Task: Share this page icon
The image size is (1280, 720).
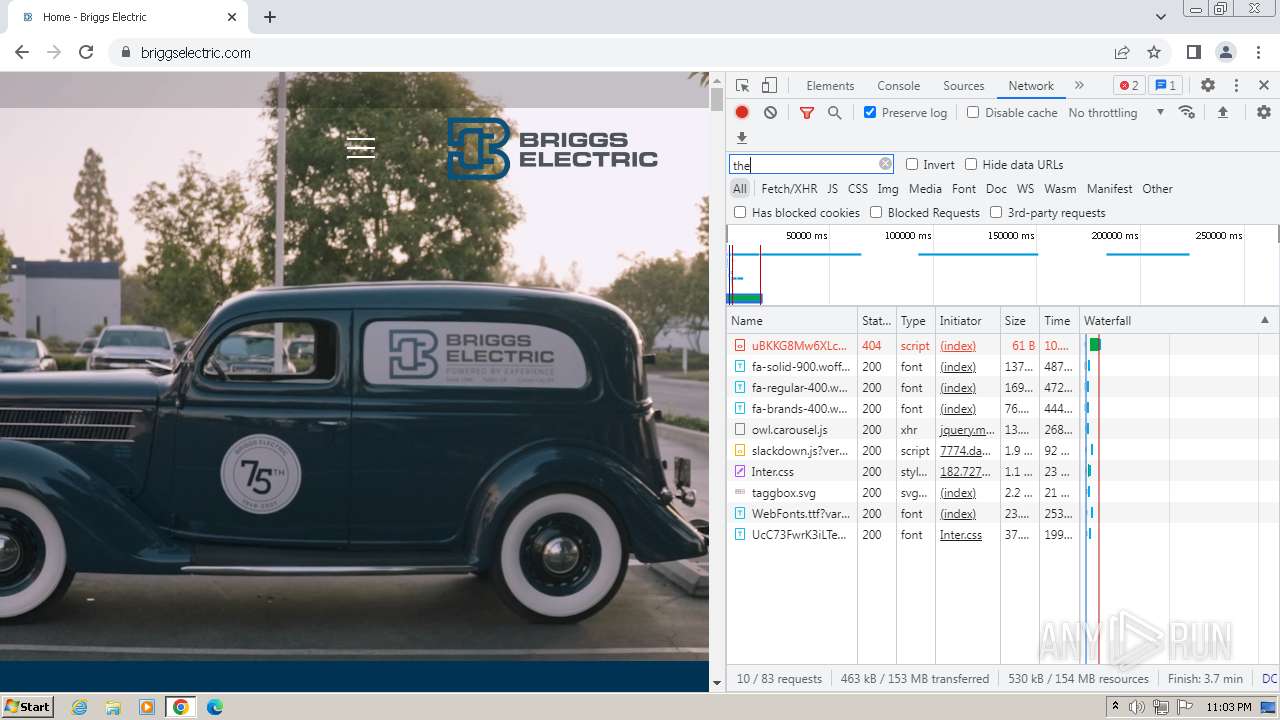Action: (x=1122, y=52)
